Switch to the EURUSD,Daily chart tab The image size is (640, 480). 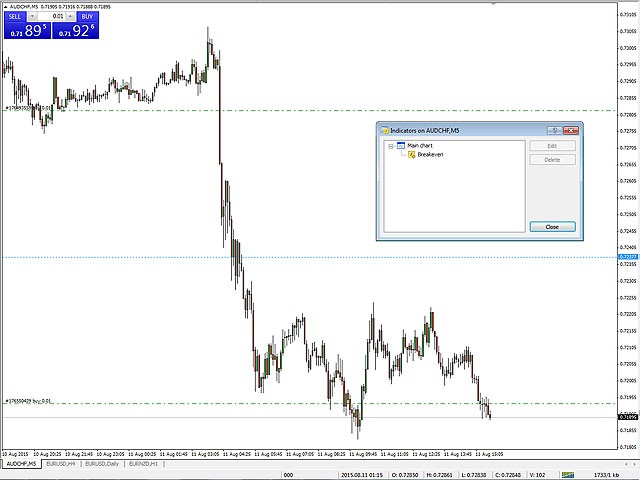[102, 464]
